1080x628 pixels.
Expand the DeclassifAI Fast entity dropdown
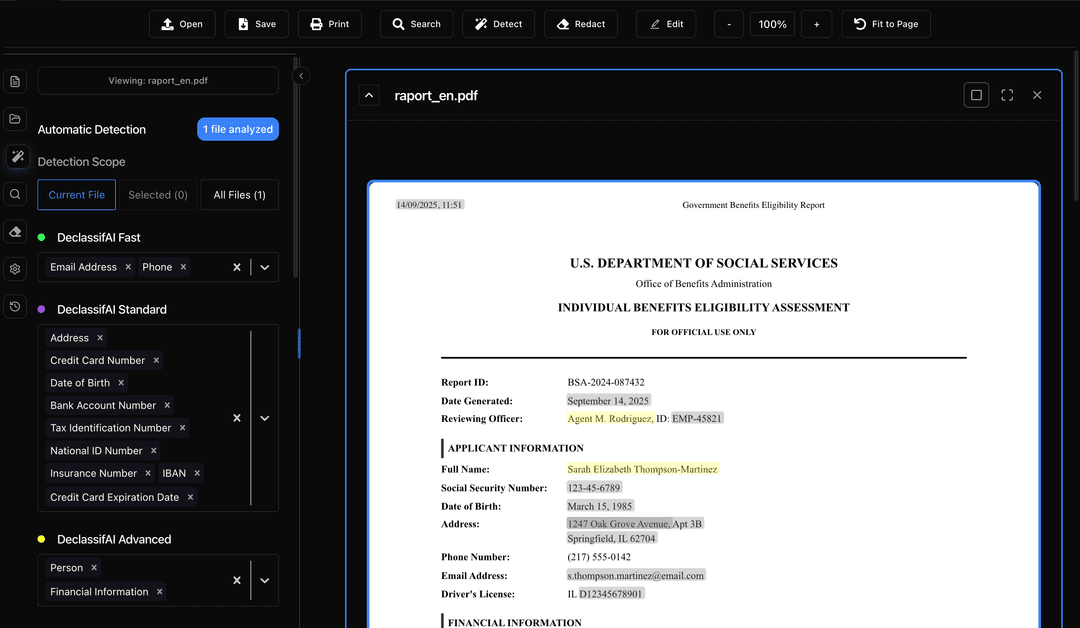[265, 267]
